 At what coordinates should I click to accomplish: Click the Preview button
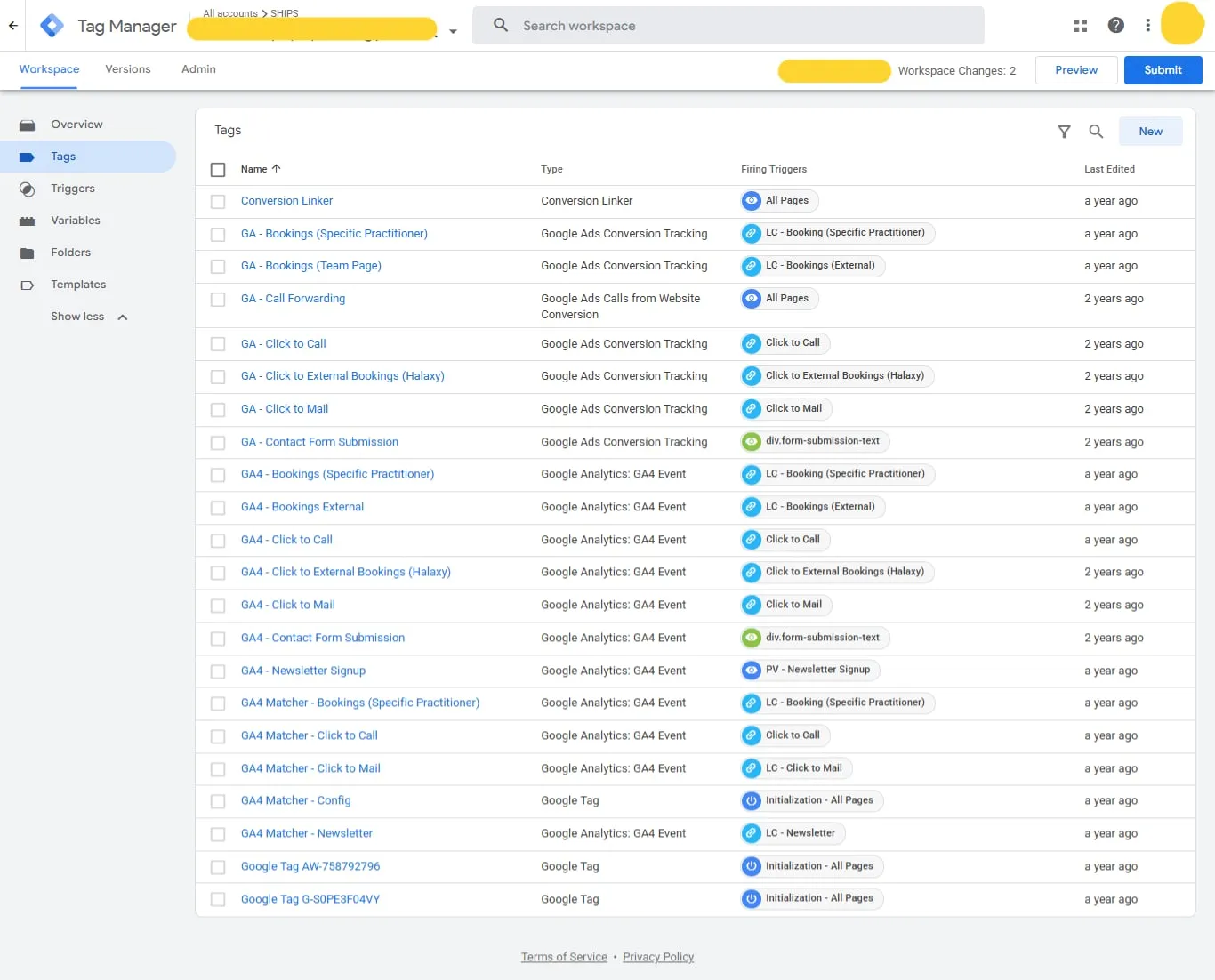(x=1076, y=70)
